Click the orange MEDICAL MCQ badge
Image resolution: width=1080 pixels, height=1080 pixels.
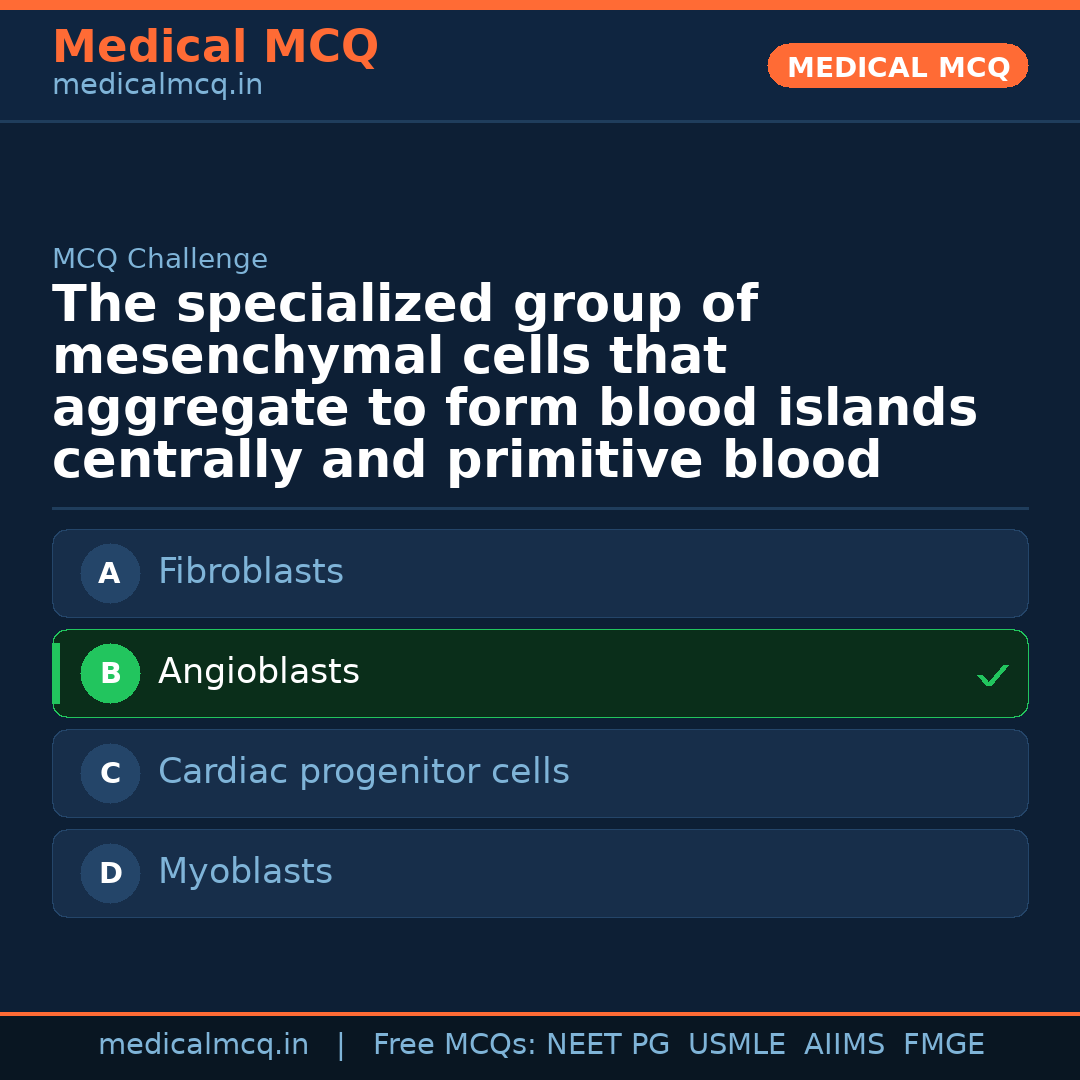[x=897, y=66]
